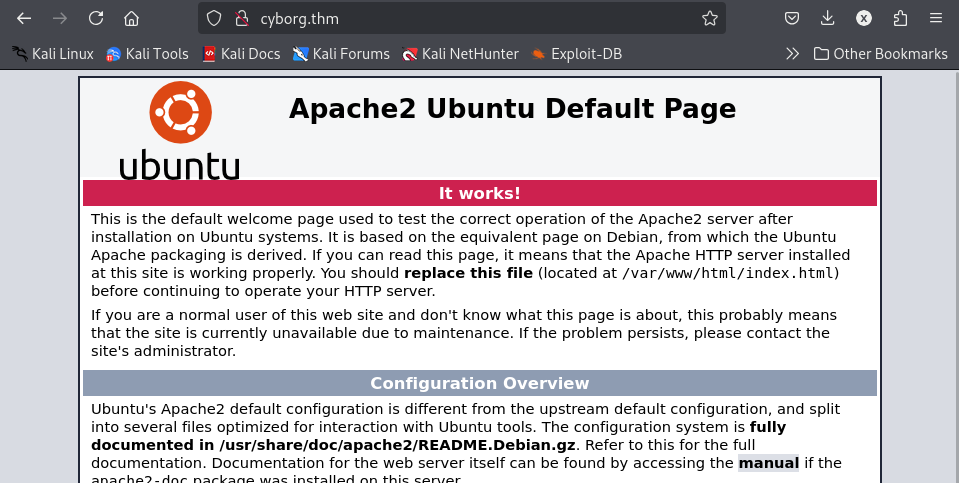The image size is (959, 483).
Task: Reload the current page
Action: click(x=96, y=18)
